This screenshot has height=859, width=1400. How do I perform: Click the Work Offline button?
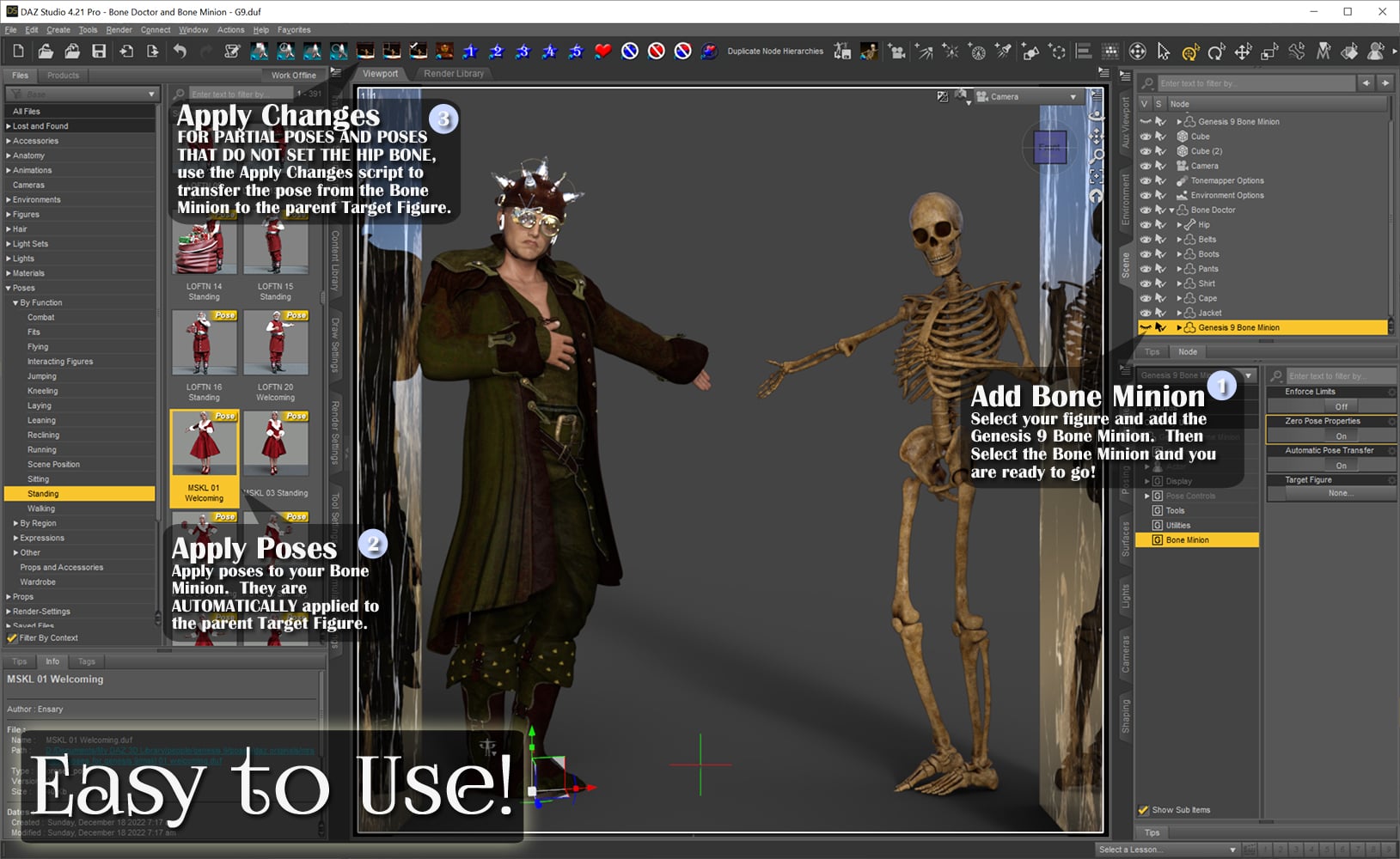tap(292, 75)
